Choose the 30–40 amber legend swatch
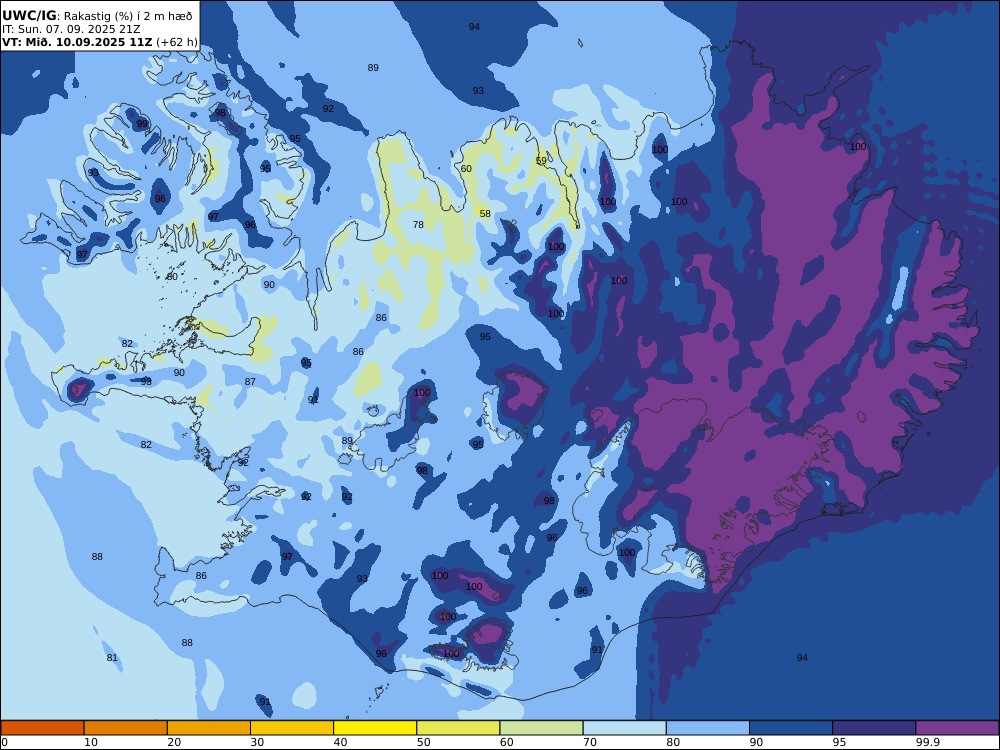This screenshot has height=750, width=1000. point(292,728)
